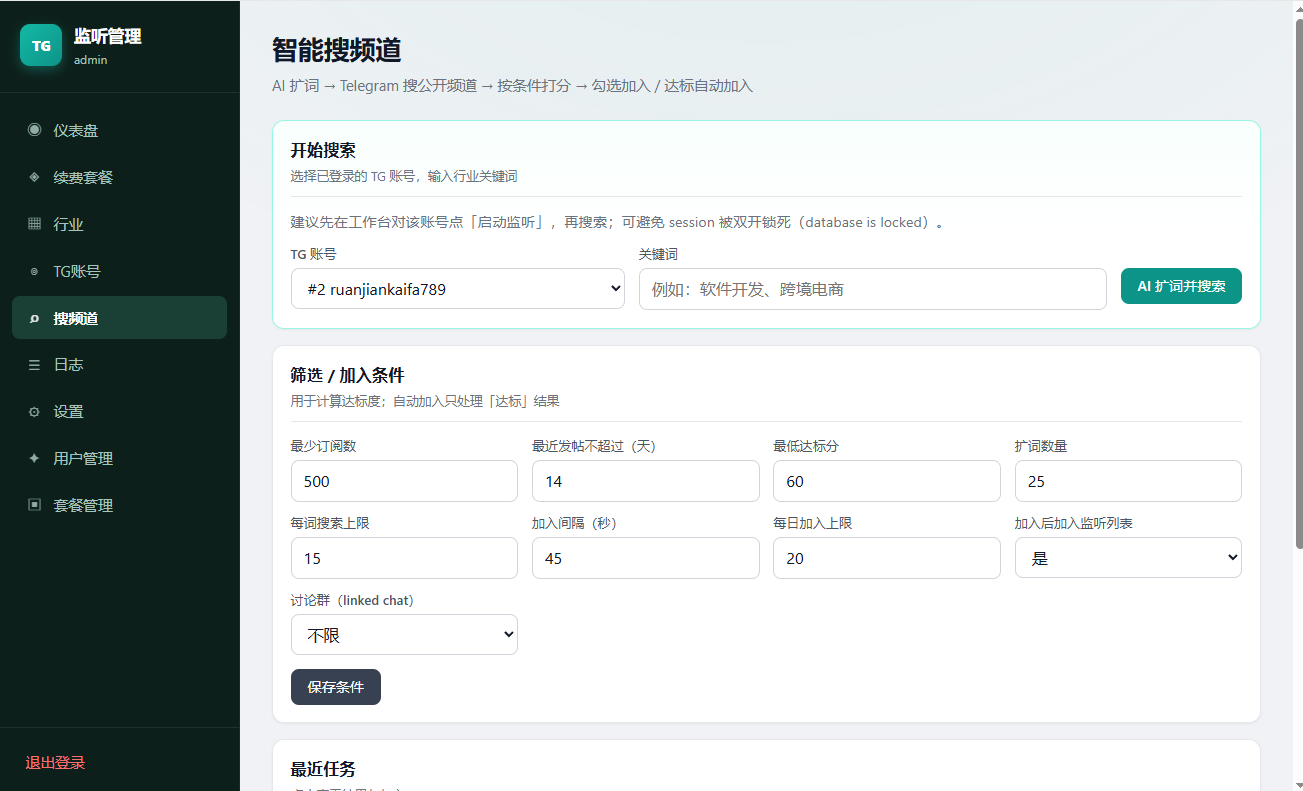Viewport: 1303px width, 791px height.
Task: Click the 扩词数量 input
Action: [x=1128, y=481]
